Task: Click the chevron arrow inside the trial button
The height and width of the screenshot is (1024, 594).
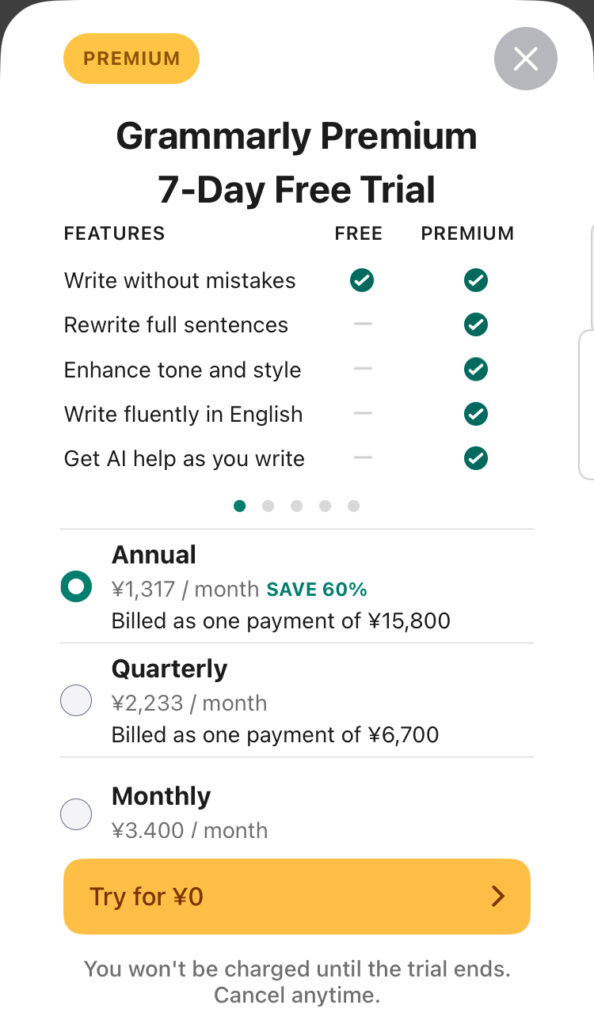Action: click(497, 897)
